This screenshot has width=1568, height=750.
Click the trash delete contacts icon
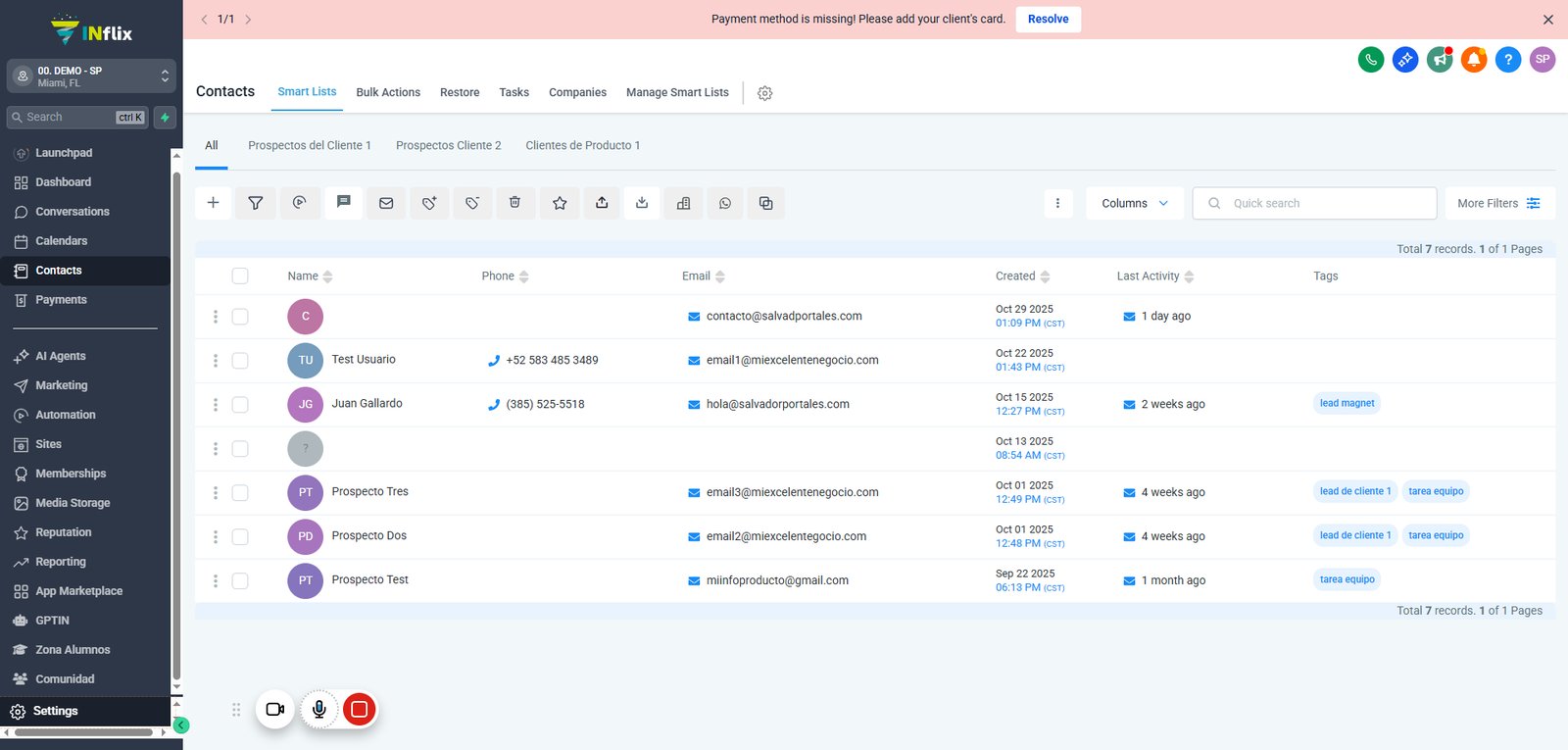click(x=514, y=203)
